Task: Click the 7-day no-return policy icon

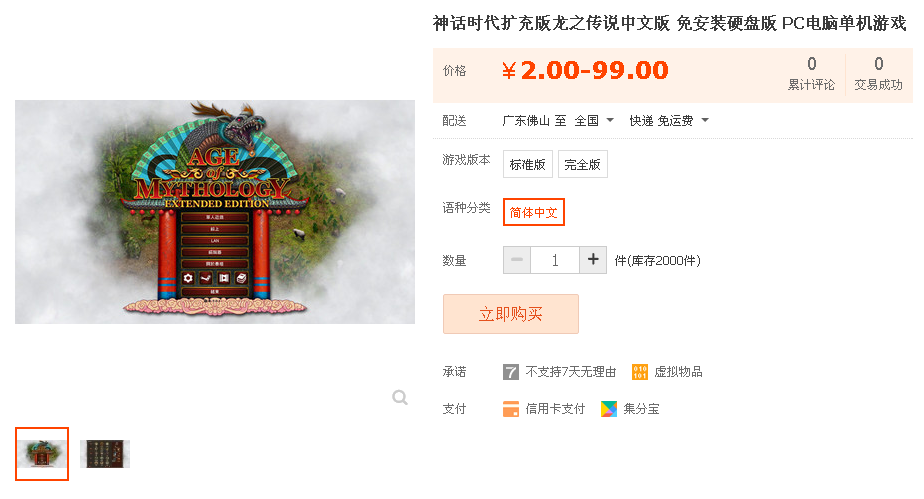Action: pos(510,372)
